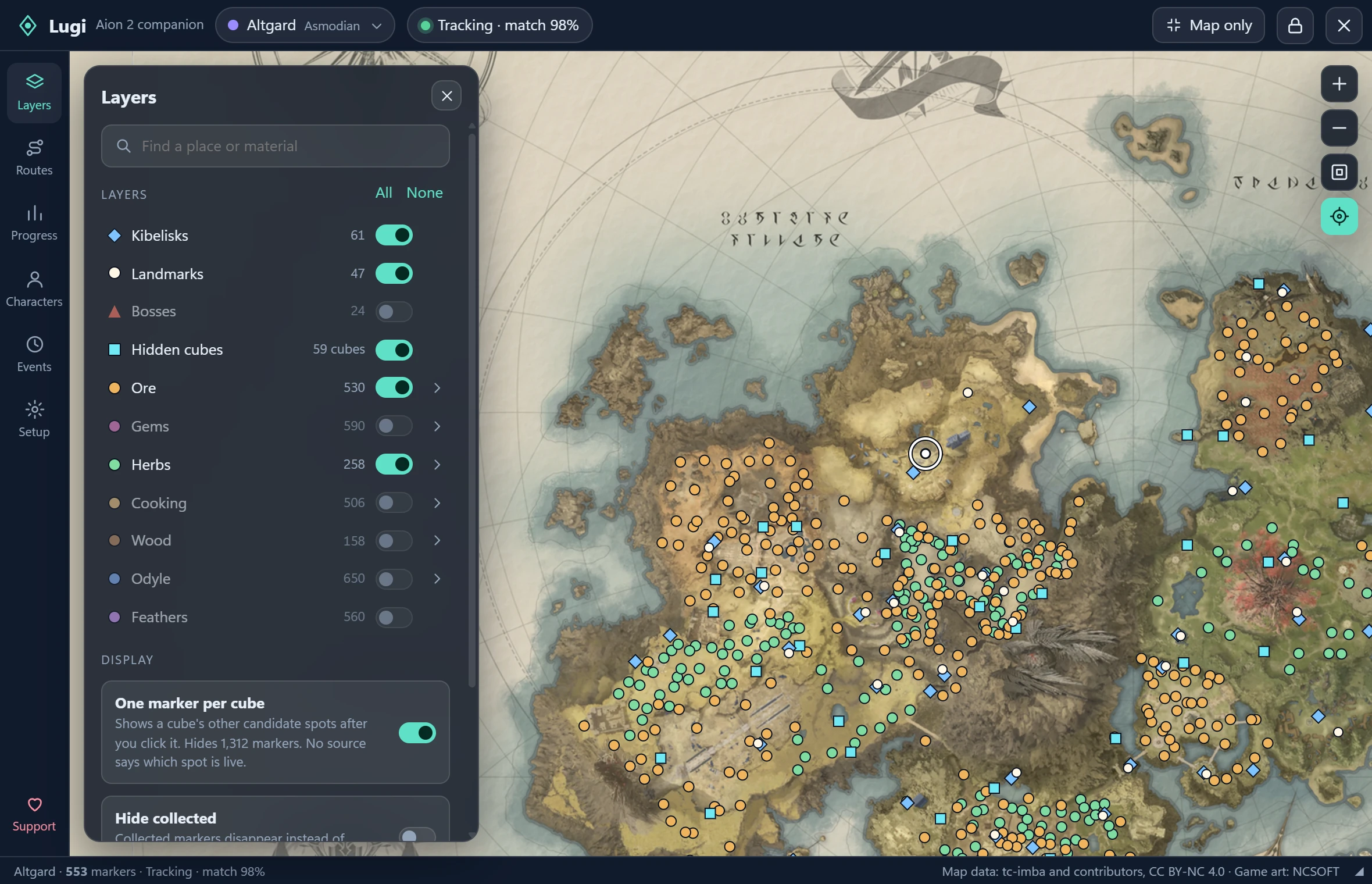Close the Layers panel with the X

(x=446, y=96)
